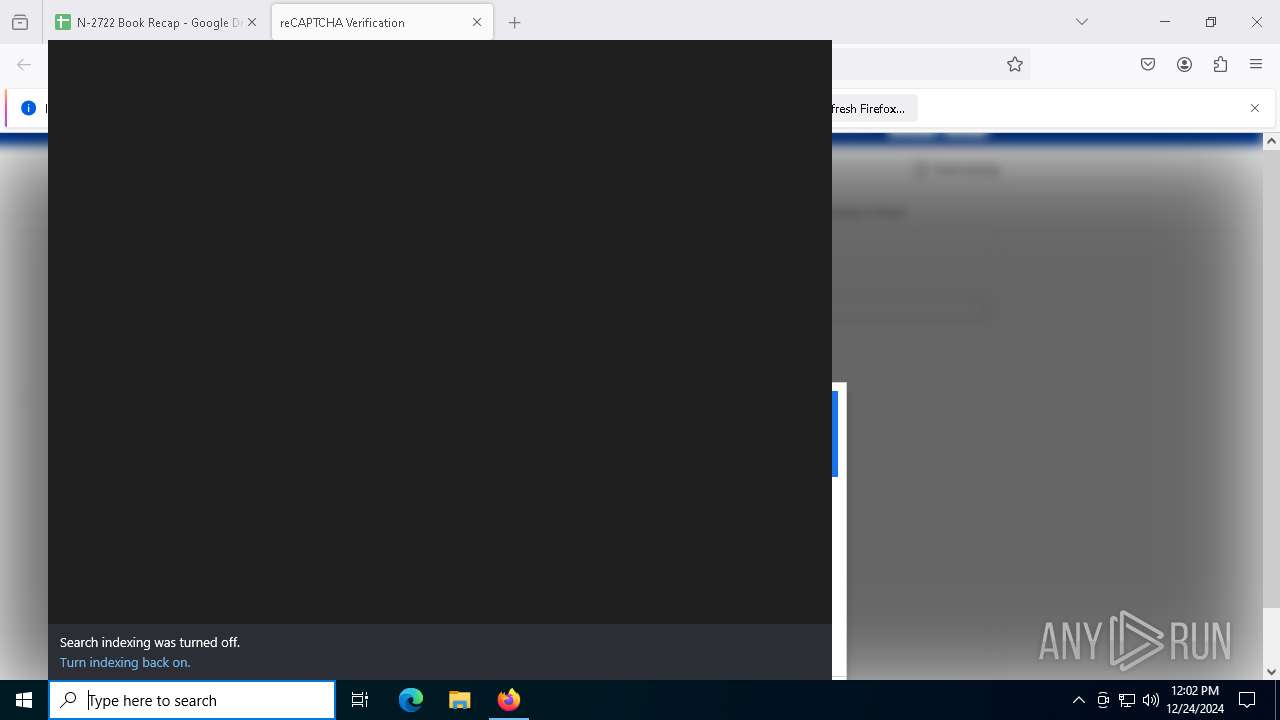Open Firefox account menu
Viewport: 1280px width, 720px height.
[x=1184, y=64]
